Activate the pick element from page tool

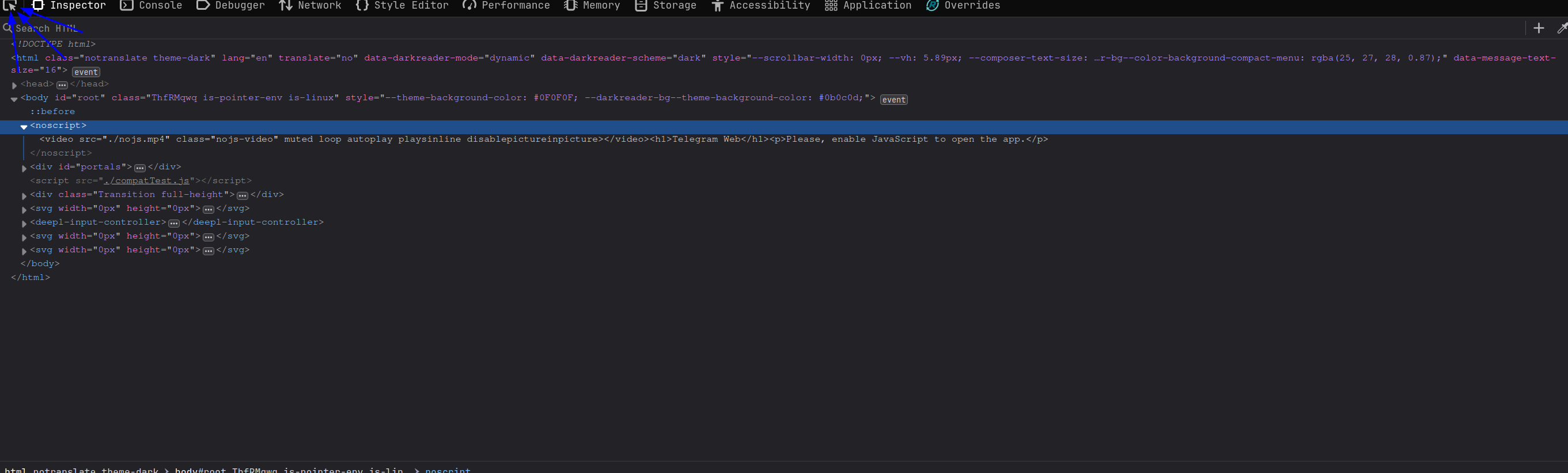click(10, 6)
